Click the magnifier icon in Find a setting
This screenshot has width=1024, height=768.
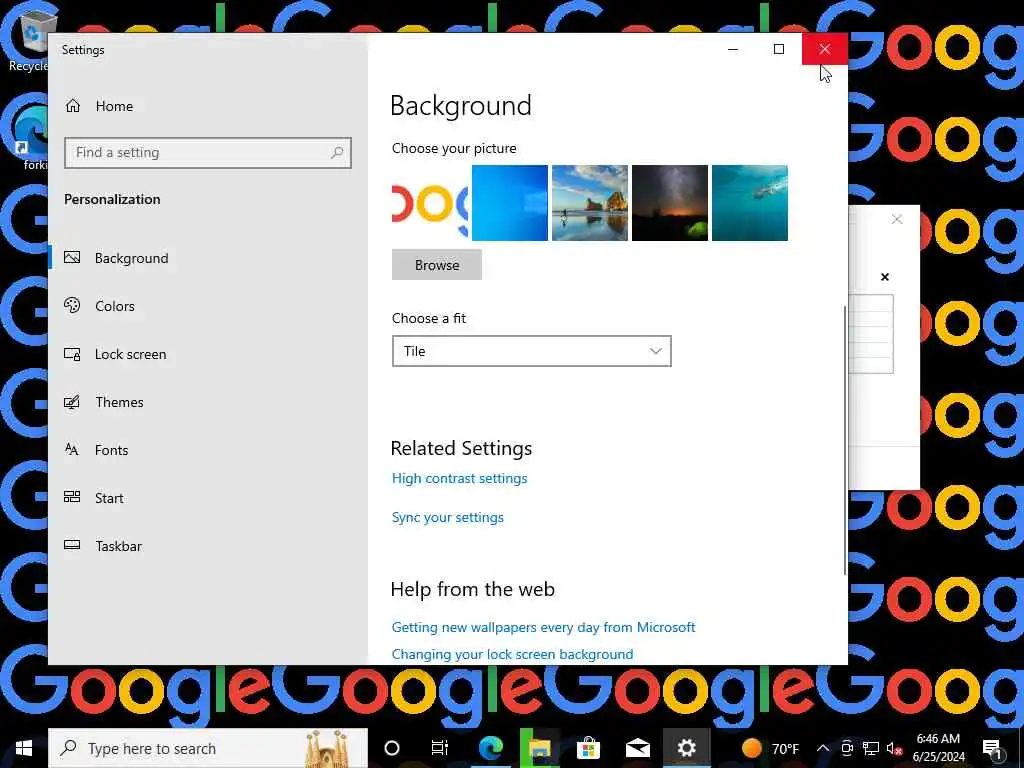click(x=337, y=152)
